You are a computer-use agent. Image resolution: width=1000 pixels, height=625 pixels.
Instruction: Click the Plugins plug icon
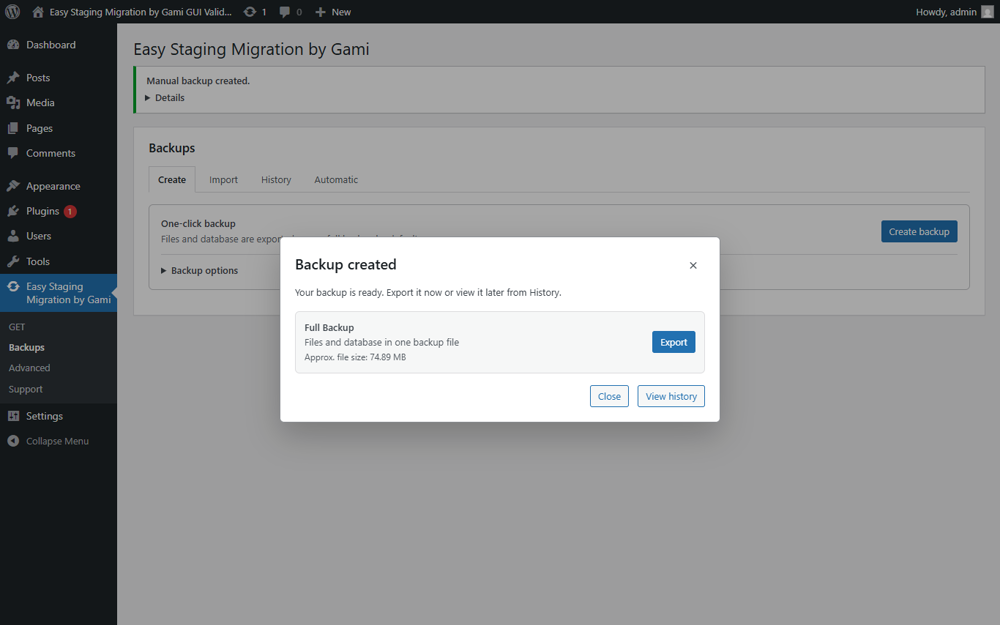(13, 211)
